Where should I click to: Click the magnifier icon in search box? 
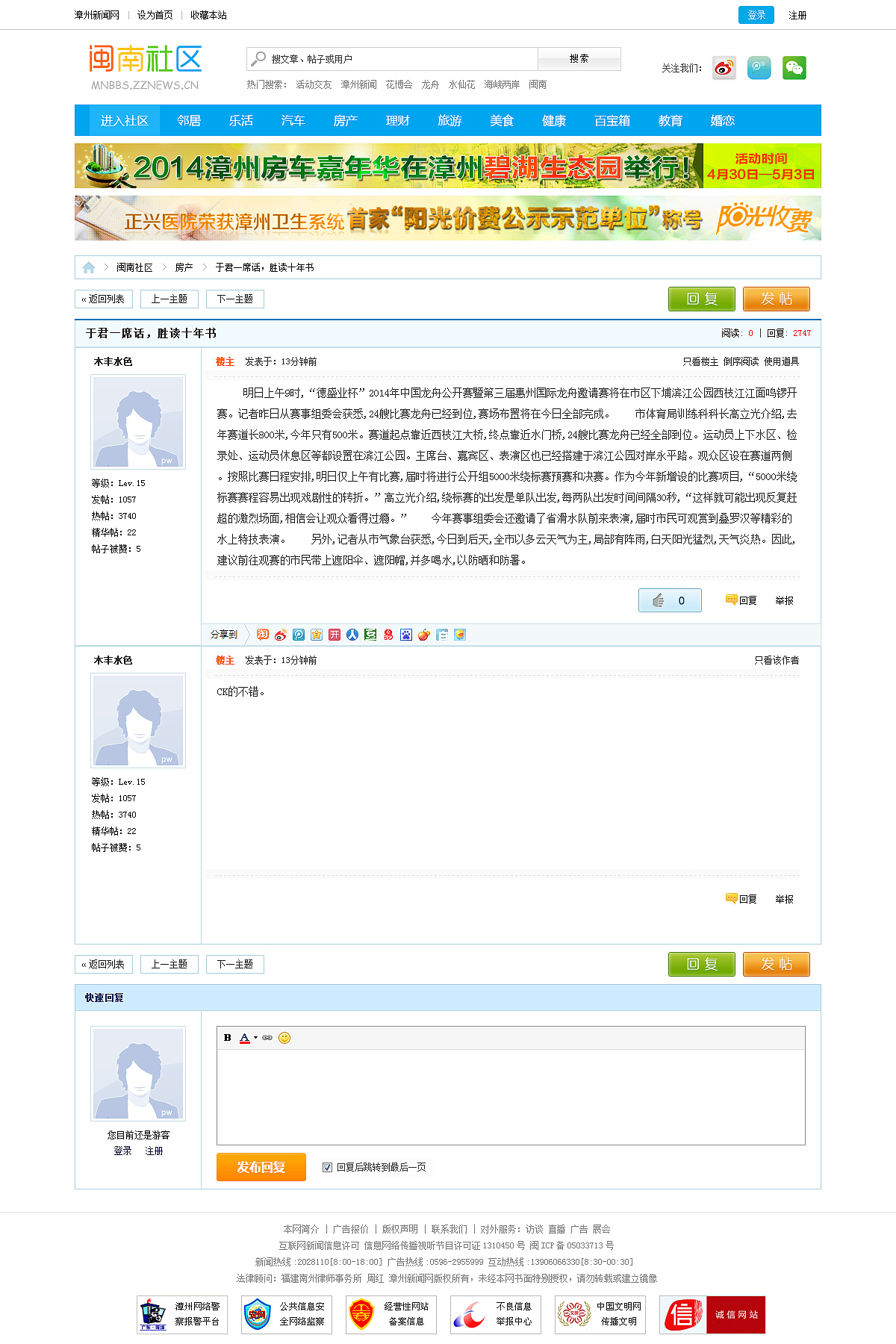click(x=258, y=58)
